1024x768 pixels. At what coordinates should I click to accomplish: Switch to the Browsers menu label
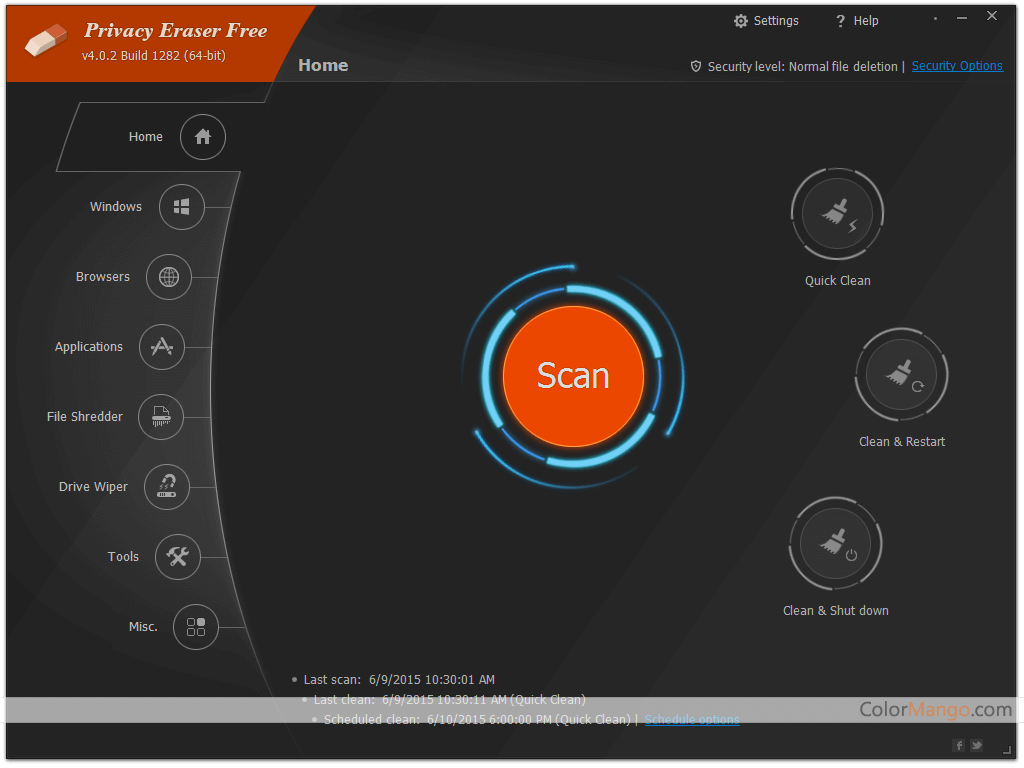pyautogui.click(x=103, y=276)
